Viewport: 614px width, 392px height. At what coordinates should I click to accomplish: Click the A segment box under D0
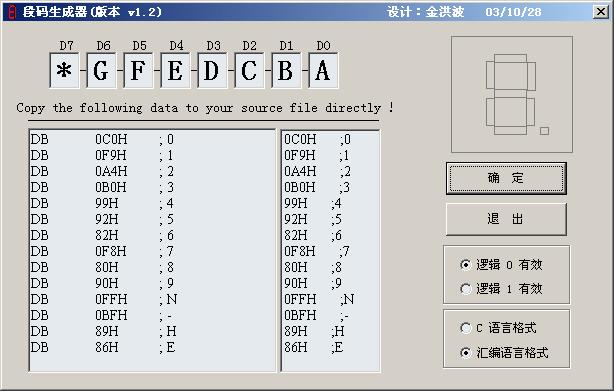[323, 71]
